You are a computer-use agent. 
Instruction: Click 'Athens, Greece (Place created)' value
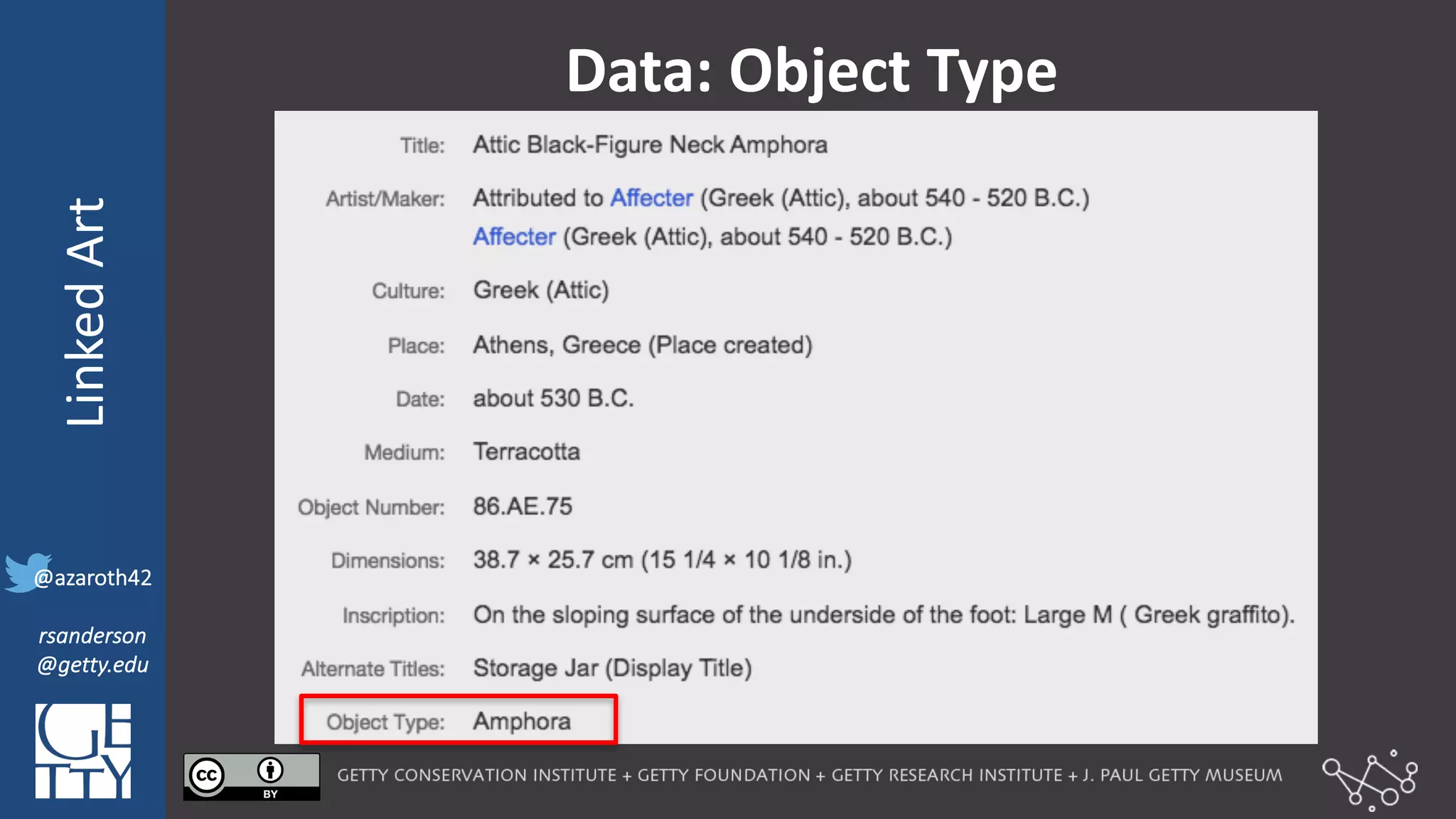click(643, 345)
